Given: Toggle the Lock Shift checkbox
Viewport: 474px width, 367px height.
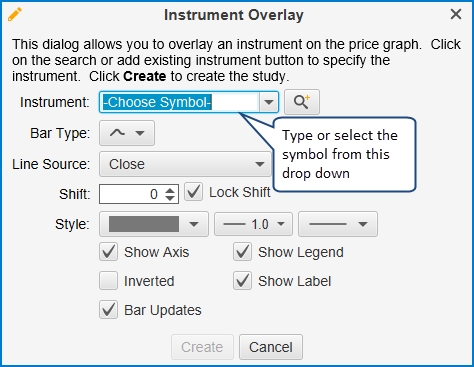Looking at the screenshot, I should point(194,192).
